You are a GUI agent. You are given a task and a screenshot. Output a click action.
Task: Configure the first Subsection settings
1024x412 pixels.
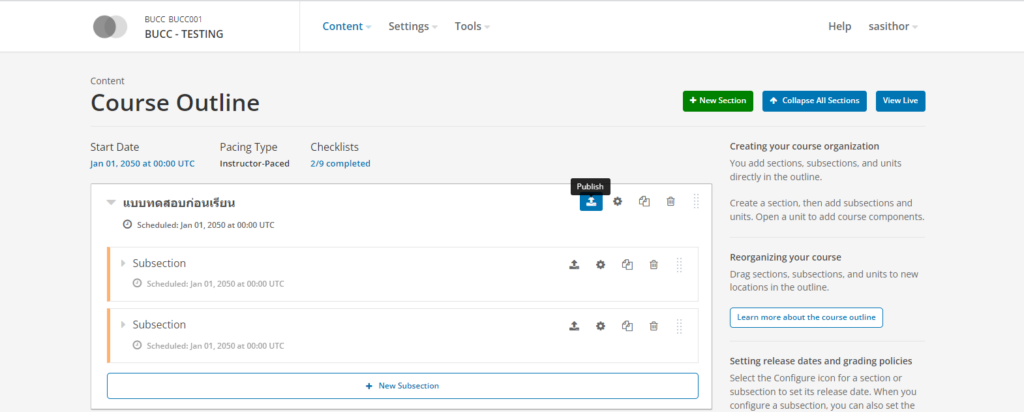[x=601, y=265]
